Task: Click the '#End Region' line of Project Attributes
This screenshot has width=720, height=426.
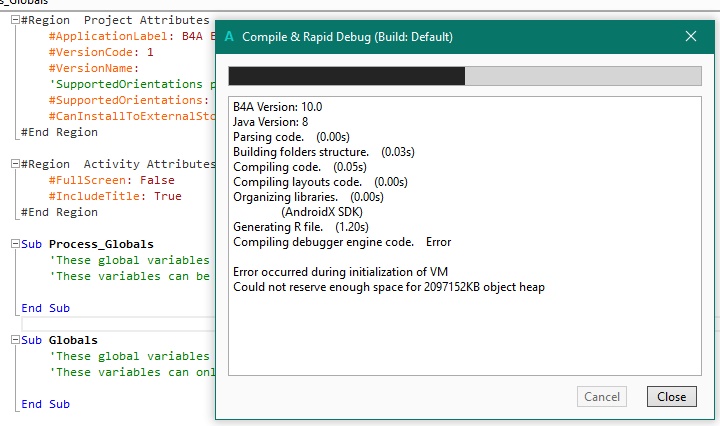Action: tap(60, 132)
